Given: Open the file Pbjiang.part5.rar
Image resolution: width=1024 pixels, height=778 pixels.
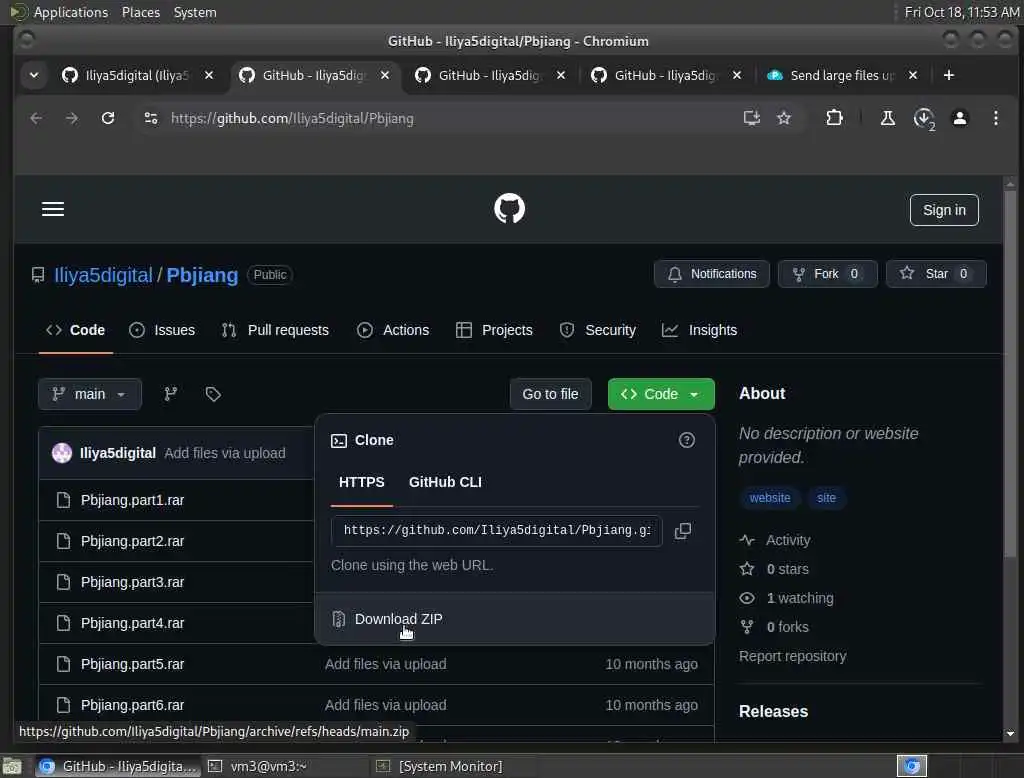Looking at the screenshot, I should (x=133, y=664).
